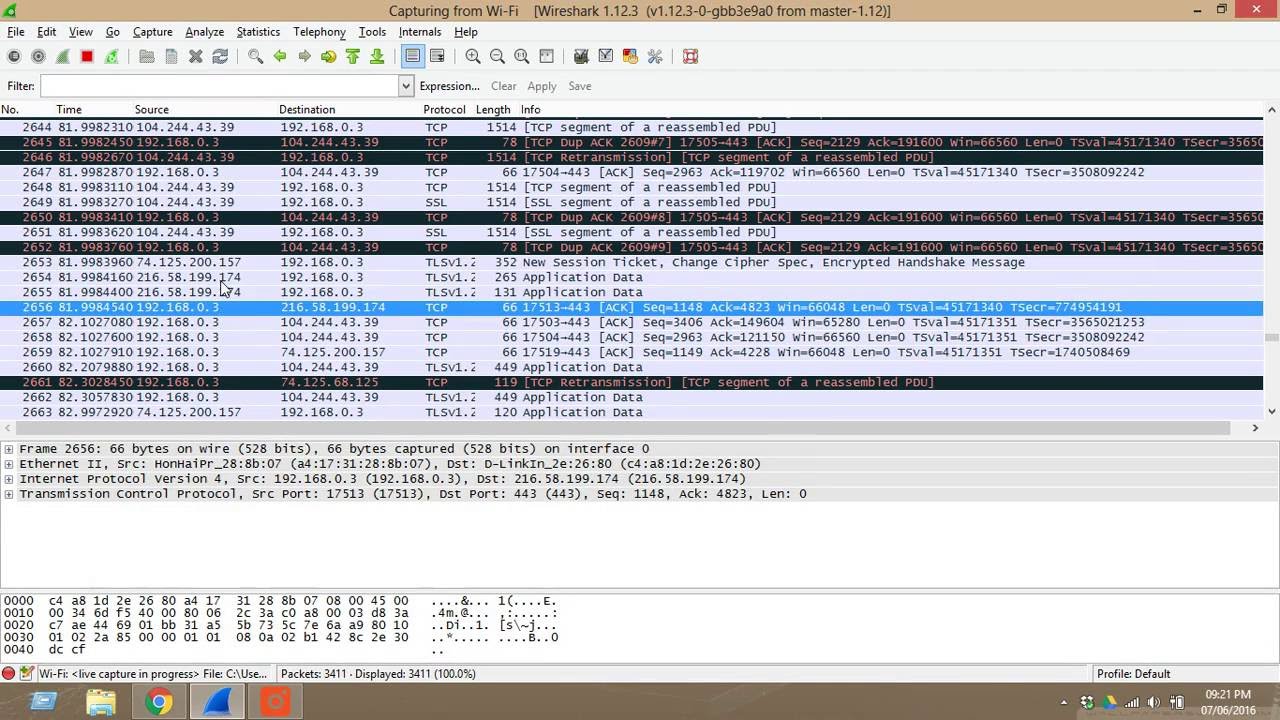1280x720 pixels.
Task: Open the capture interfaces list icon
Action: [x=14, y=57]
